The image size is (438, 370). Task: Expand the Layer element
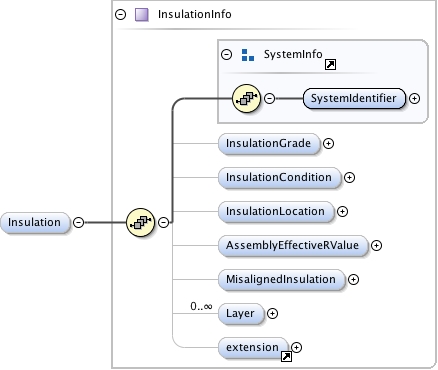(272, 313)
